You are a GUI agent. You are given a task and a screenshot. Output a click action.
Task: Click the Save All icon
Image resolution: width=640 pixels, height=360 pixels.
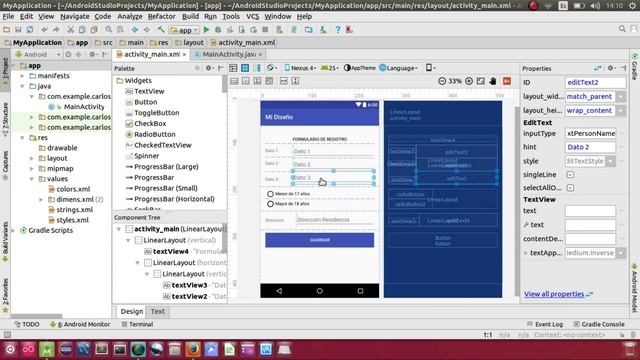pos(18,29)
